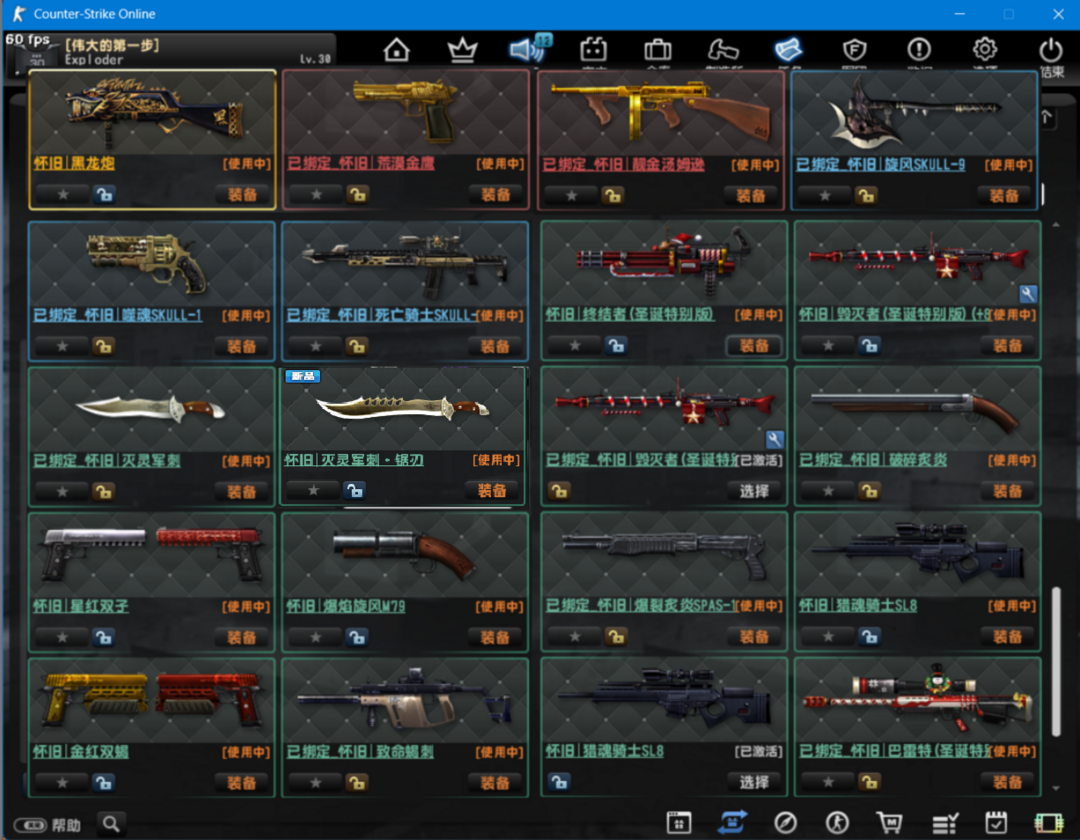The width and height of the screenshot is (1080, 840).
Task: Toggle favorite star on 星红双子 card
Action: [63, 638]
